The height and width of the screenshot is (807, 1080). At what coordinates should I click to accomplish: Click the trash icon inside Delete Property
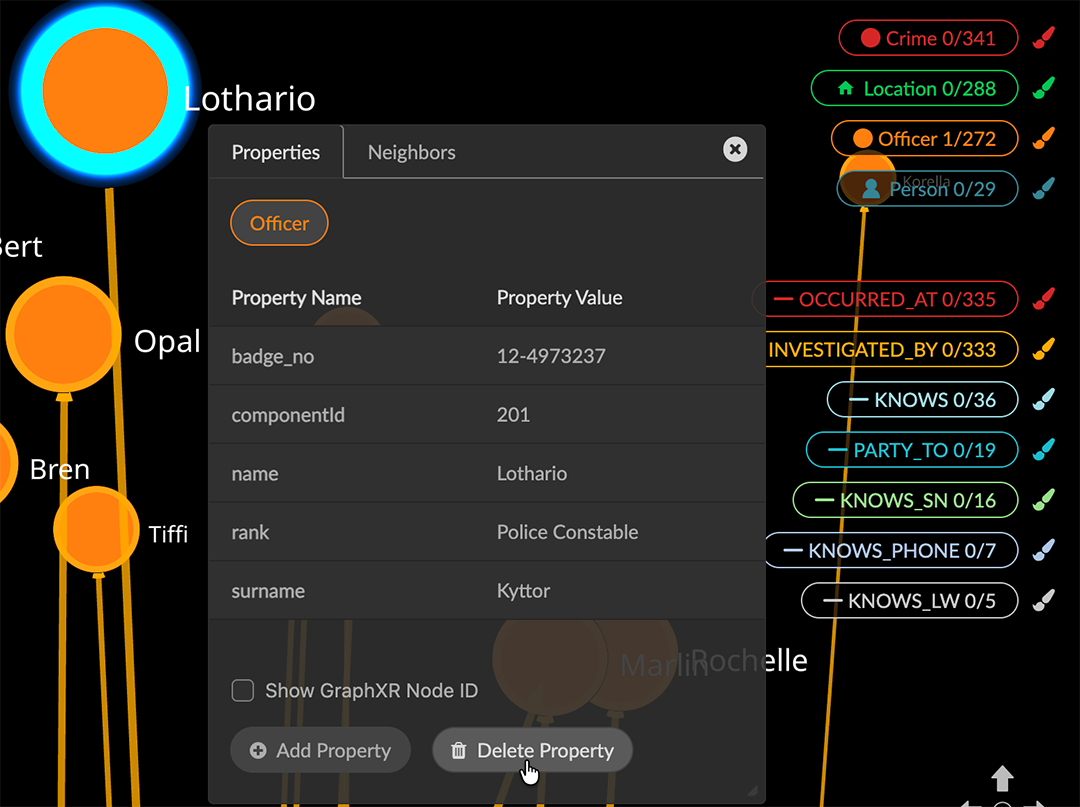458,750
